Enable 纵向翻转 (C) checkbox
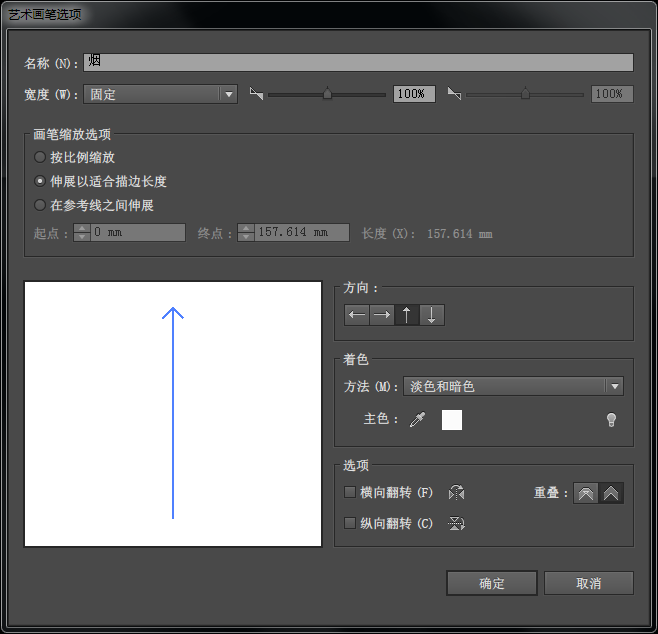The image size is (658, 634). click(x=350, y=523)
